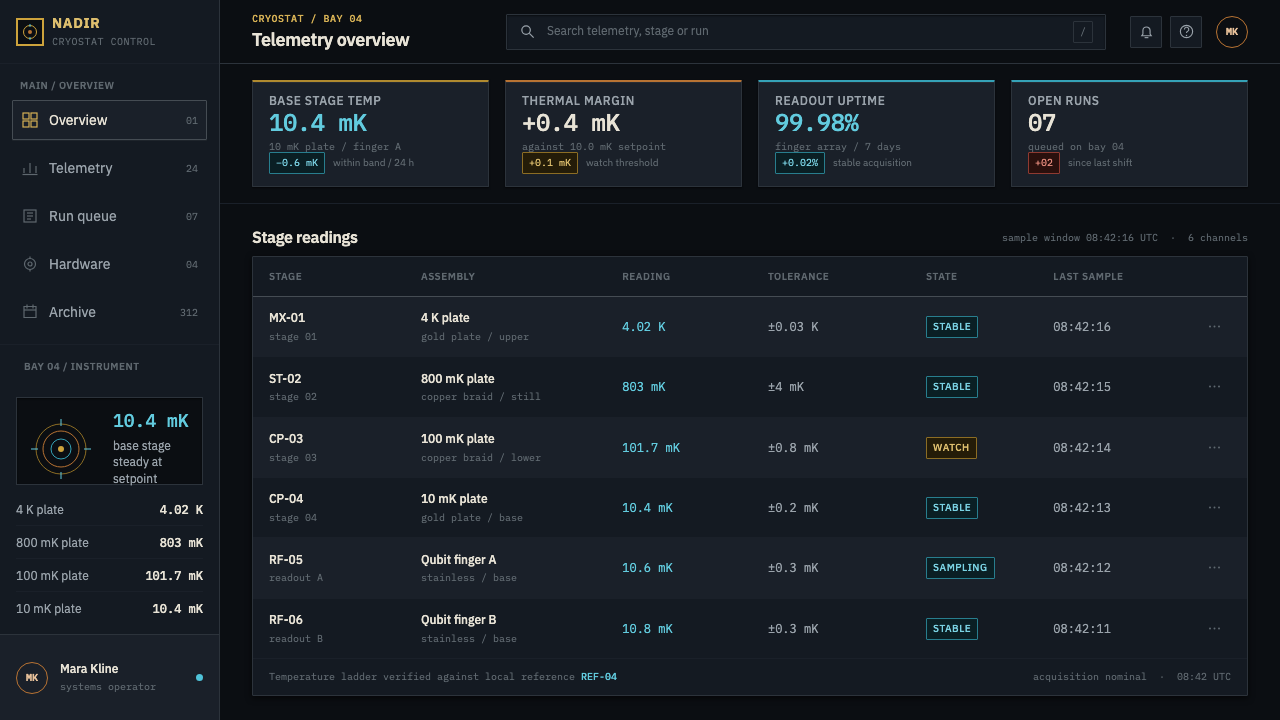Open the Mara Kline profile avatar
Screen dimensions: 1280x720
pos(32,678)
